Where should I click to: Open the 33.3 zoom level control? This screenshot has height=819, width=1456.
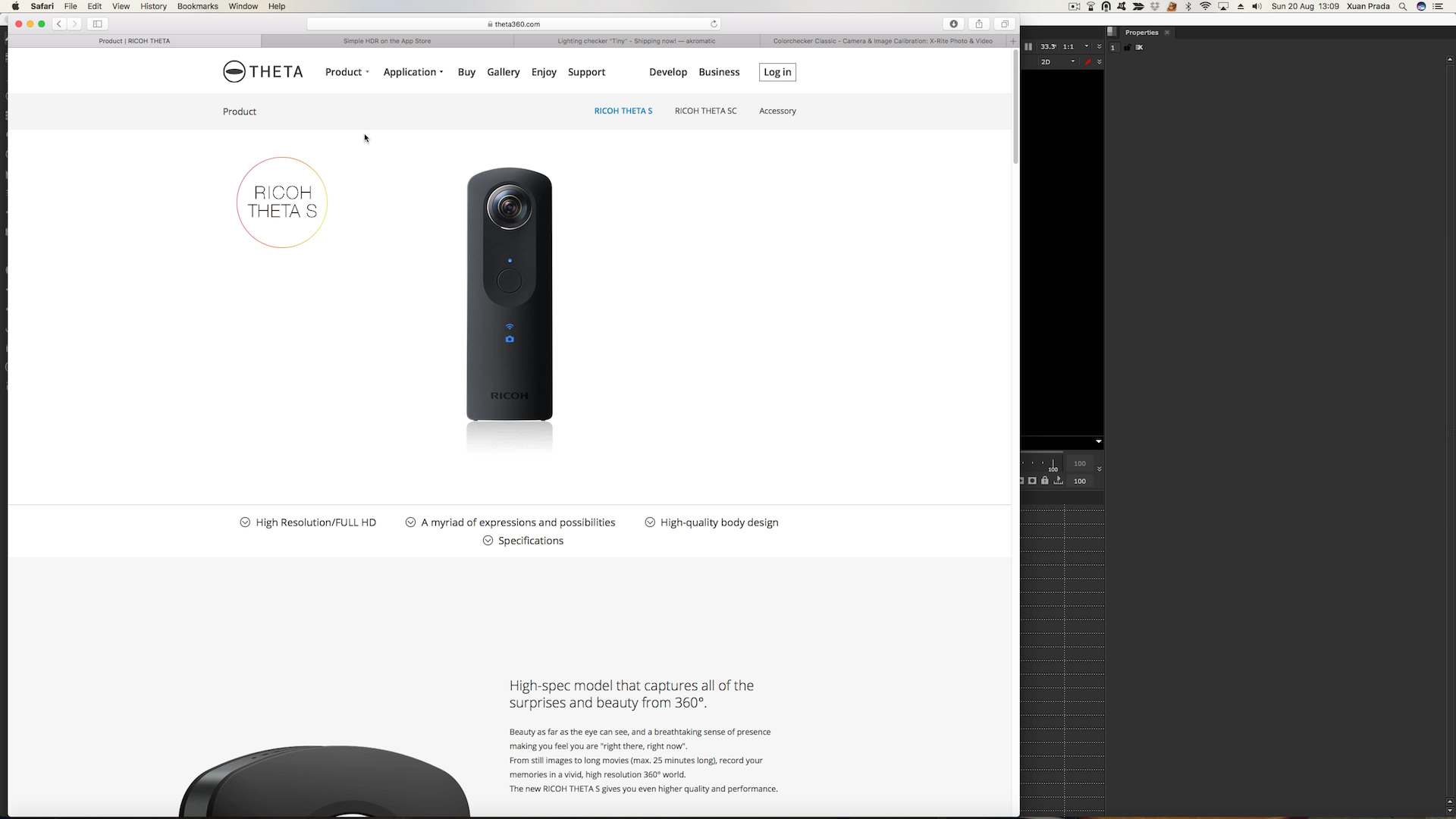(x=1048, y=46)
